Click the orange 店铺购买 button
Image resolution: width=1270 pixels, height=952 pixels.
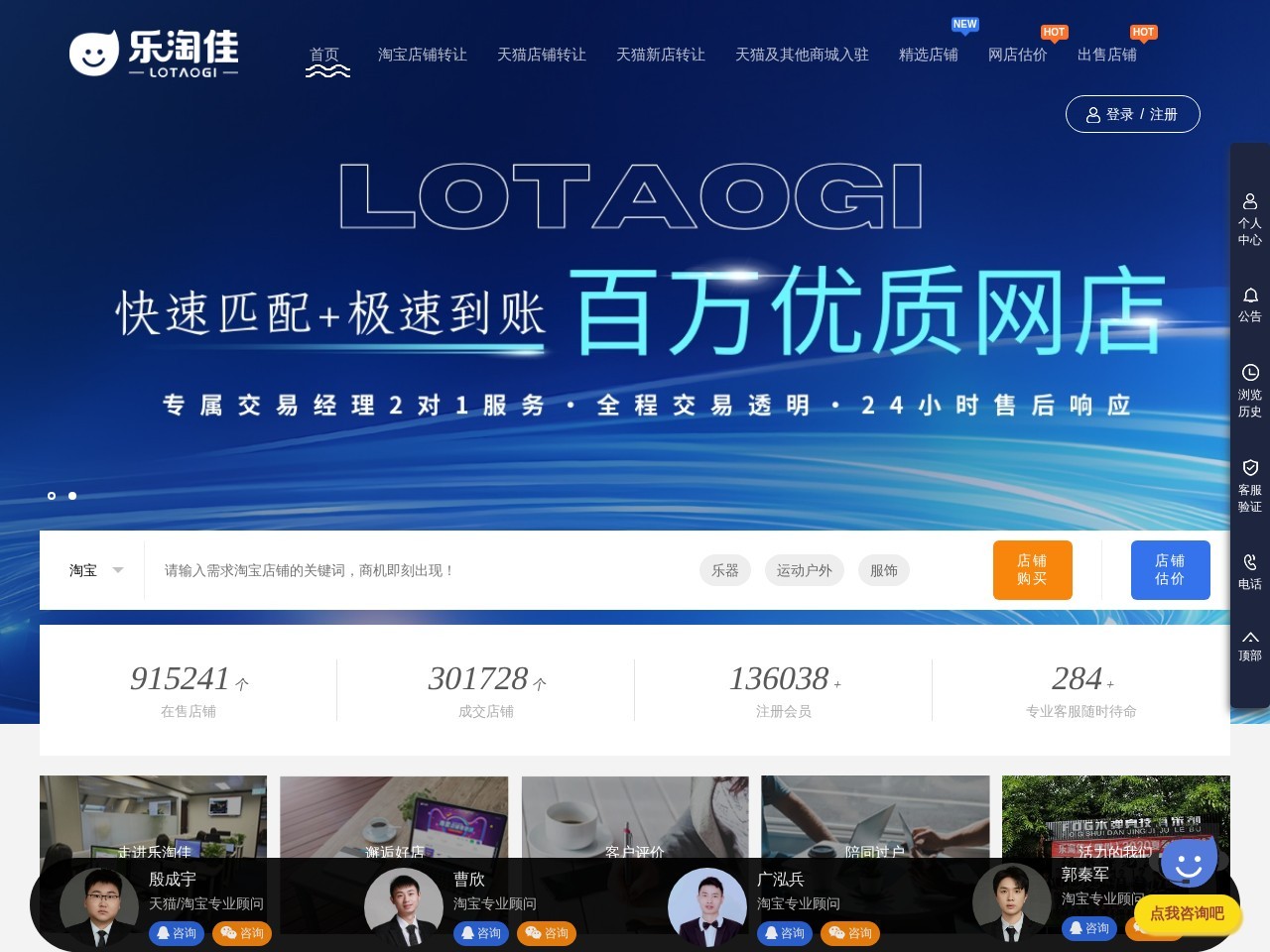coord(1033,570)
